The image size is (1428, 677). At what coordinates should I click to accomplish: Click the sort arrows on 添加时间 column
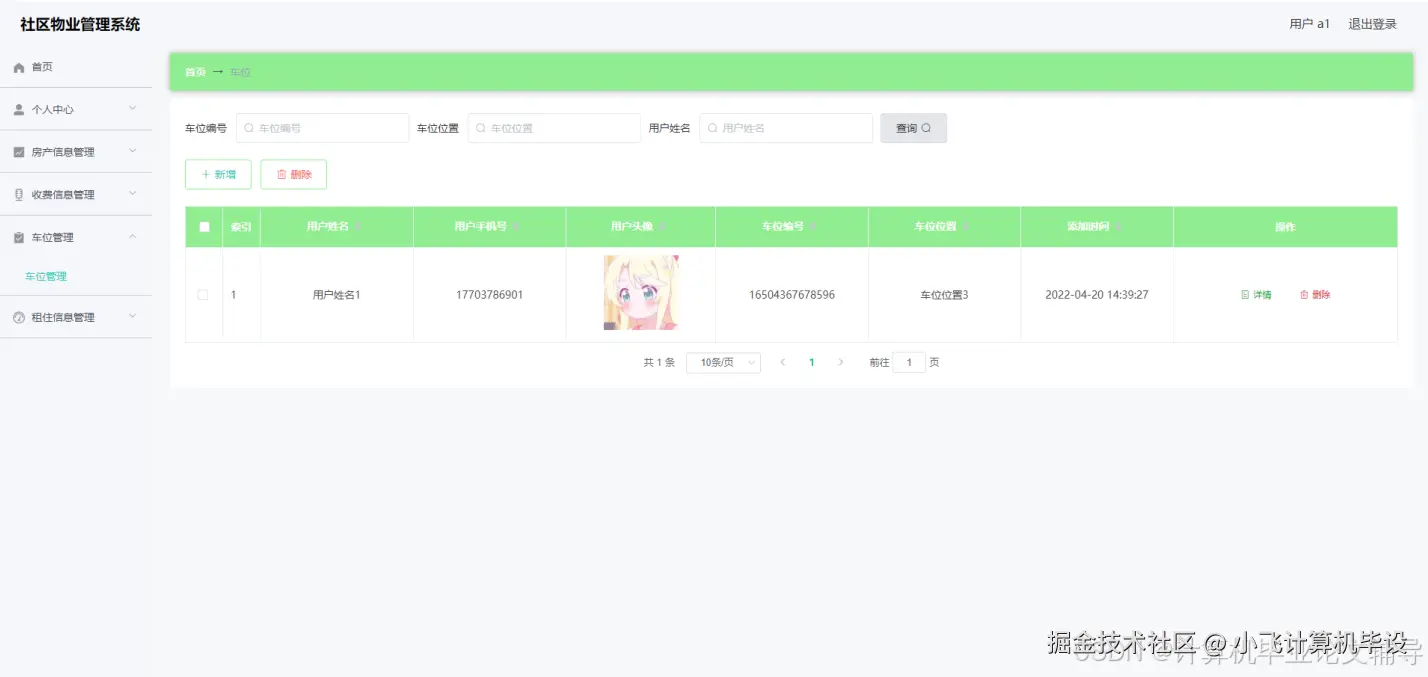1119,227
